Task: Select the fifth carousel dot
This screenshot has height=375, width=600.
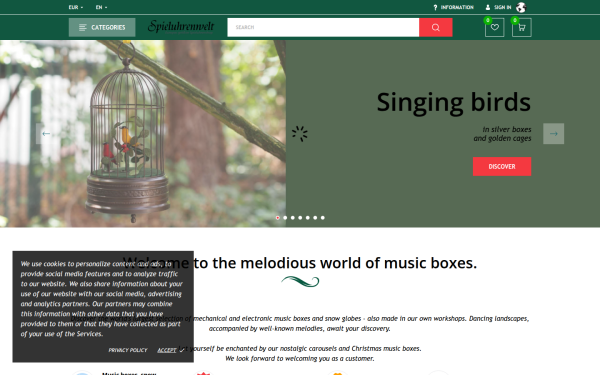Action: tap(308, 218)
